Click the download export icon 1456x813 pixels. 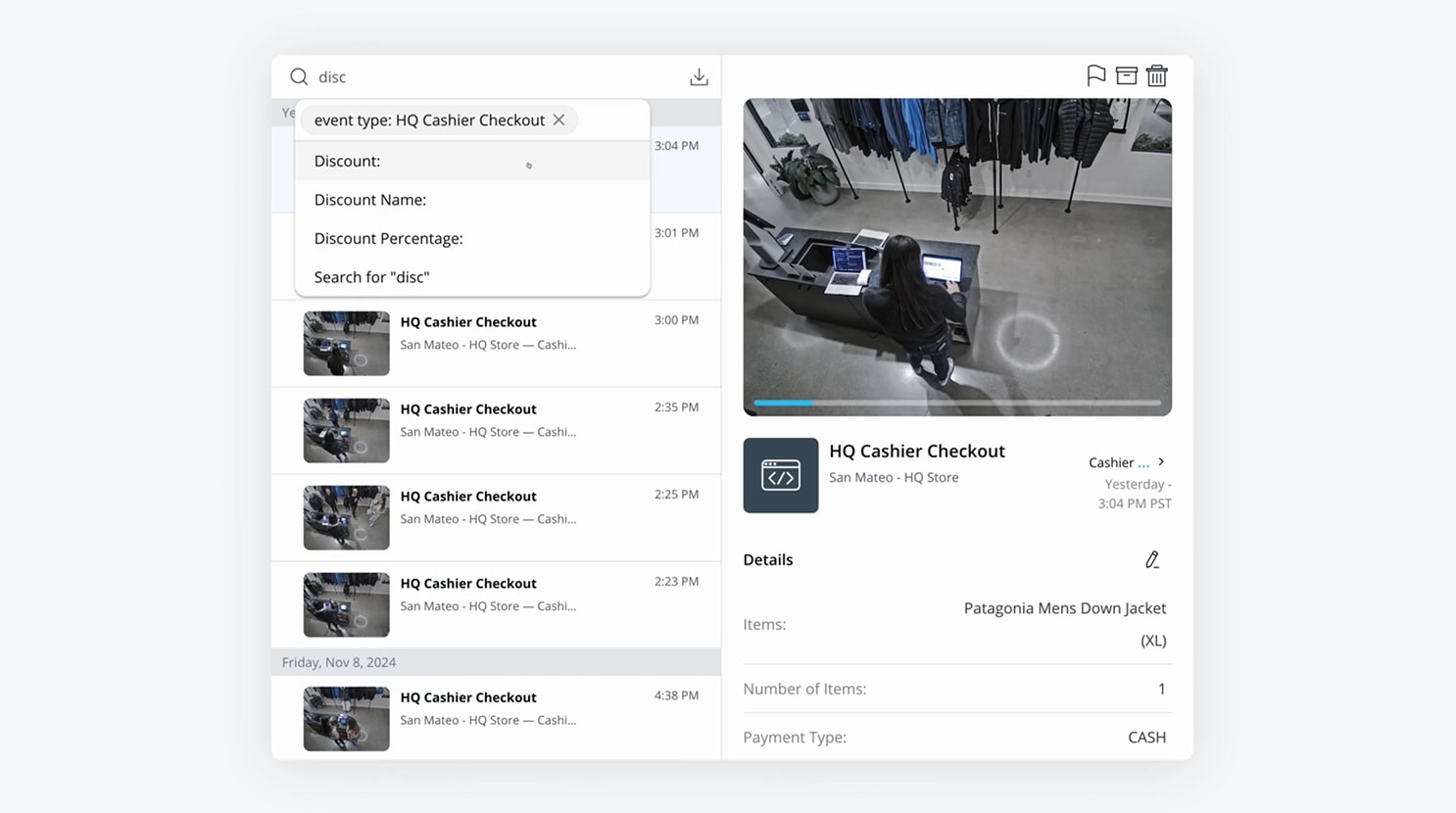click(x=699, y=76)
